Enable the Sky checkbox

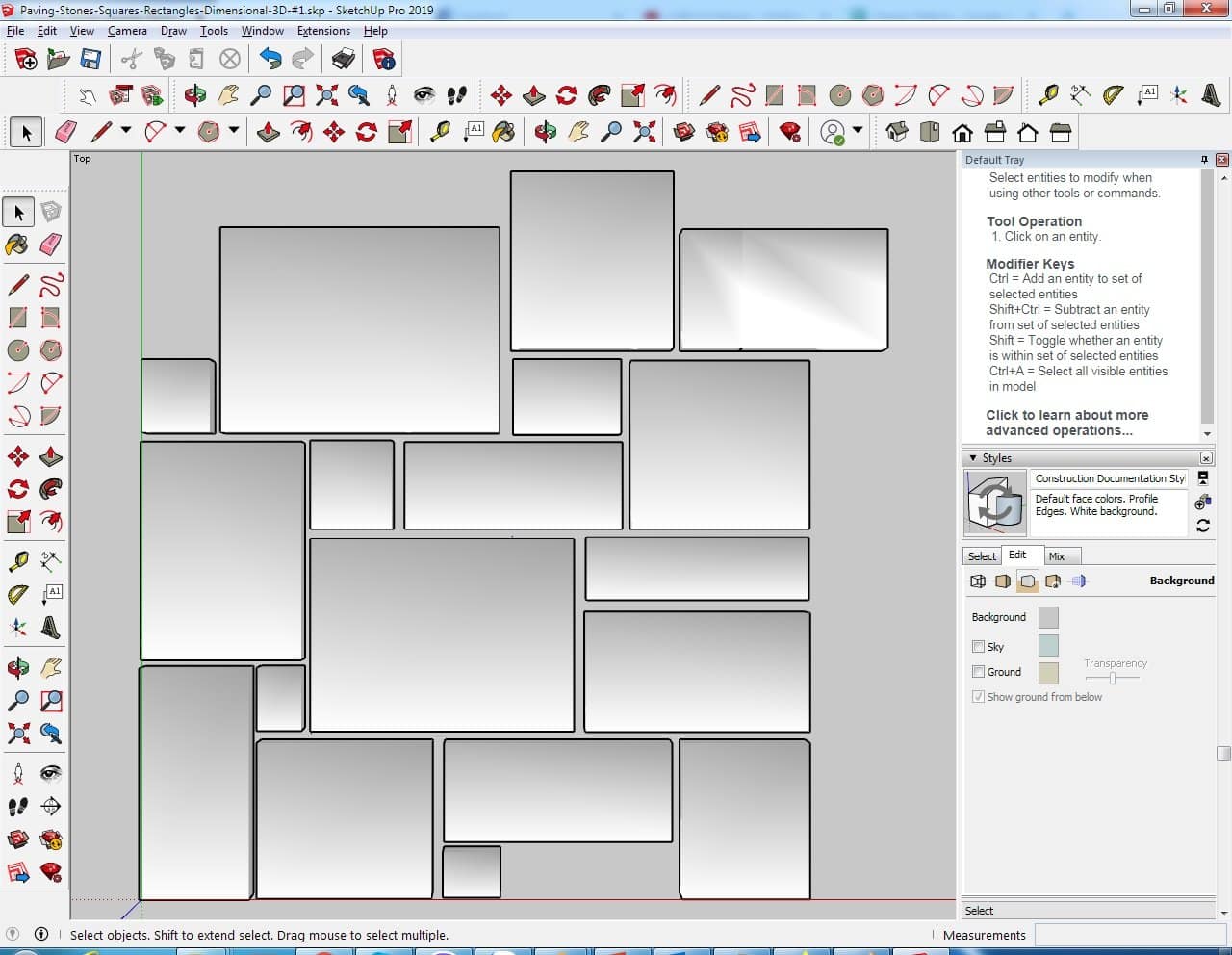tap(978, 647)
